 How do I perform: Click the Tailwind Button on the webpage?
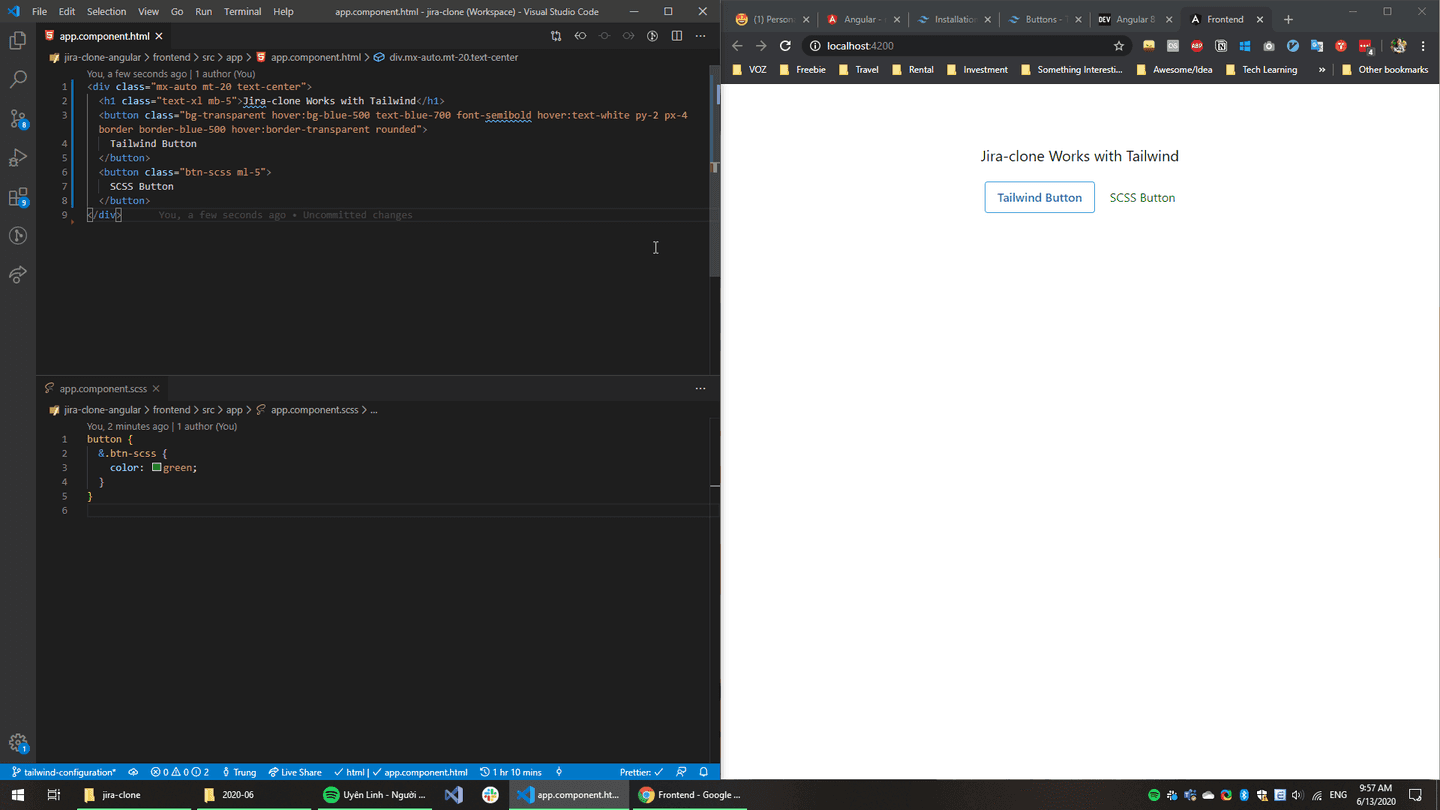pos(1039,197)
